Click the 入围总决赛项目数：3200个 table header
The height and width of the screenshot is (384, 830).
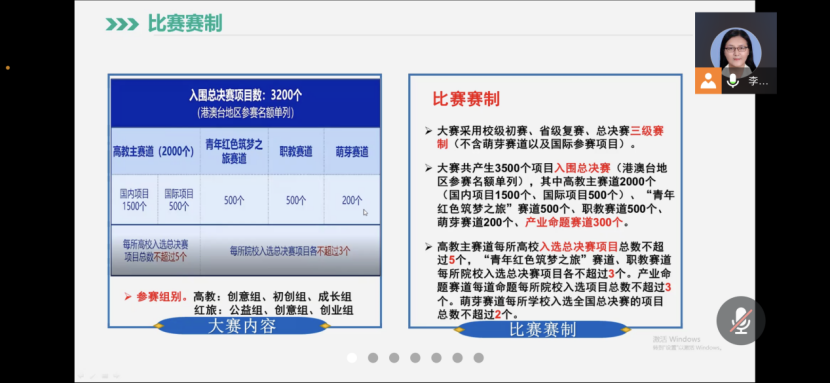[246, 103]
